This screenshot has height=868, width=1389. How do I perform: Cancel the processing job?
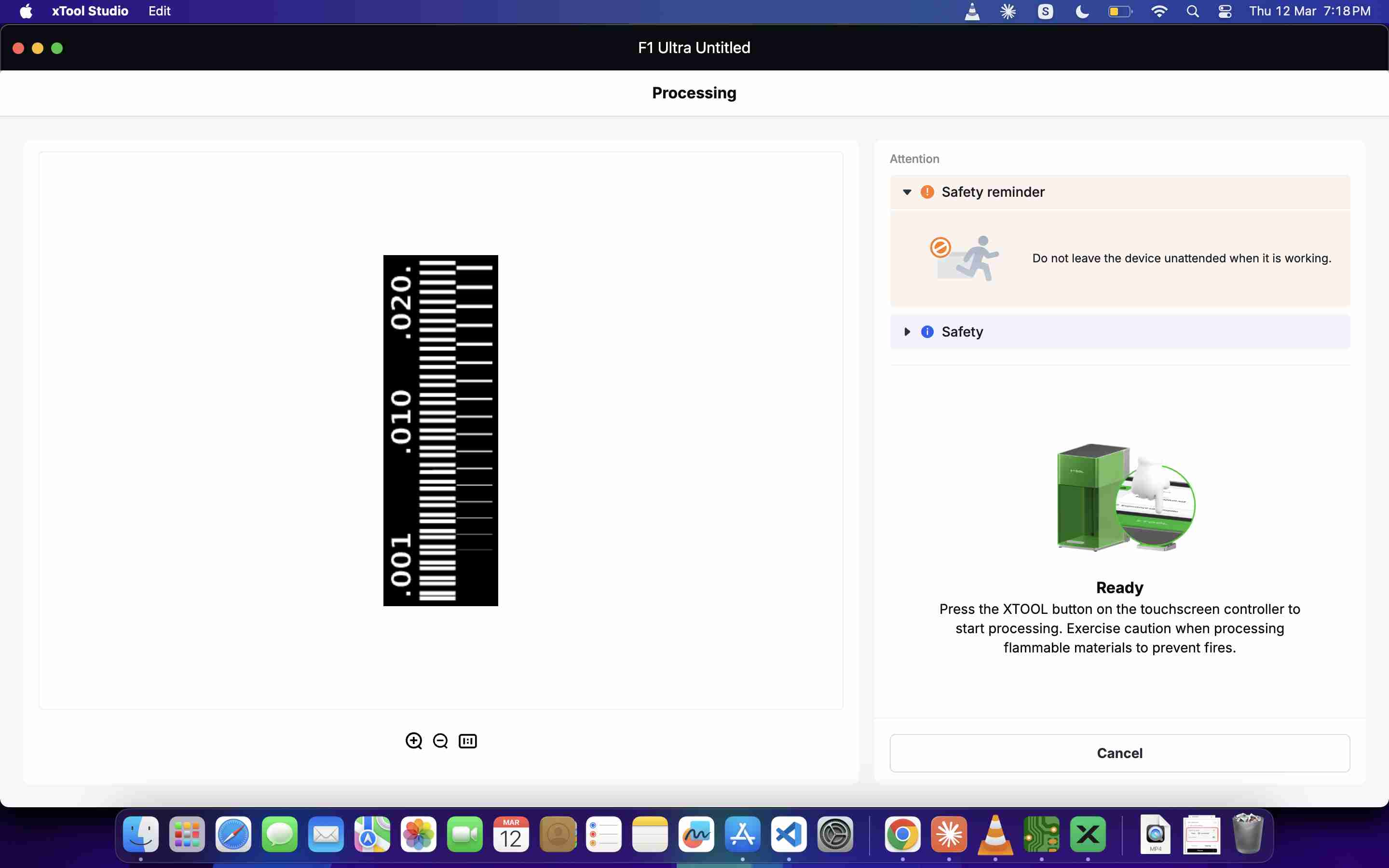[1119, 753]
